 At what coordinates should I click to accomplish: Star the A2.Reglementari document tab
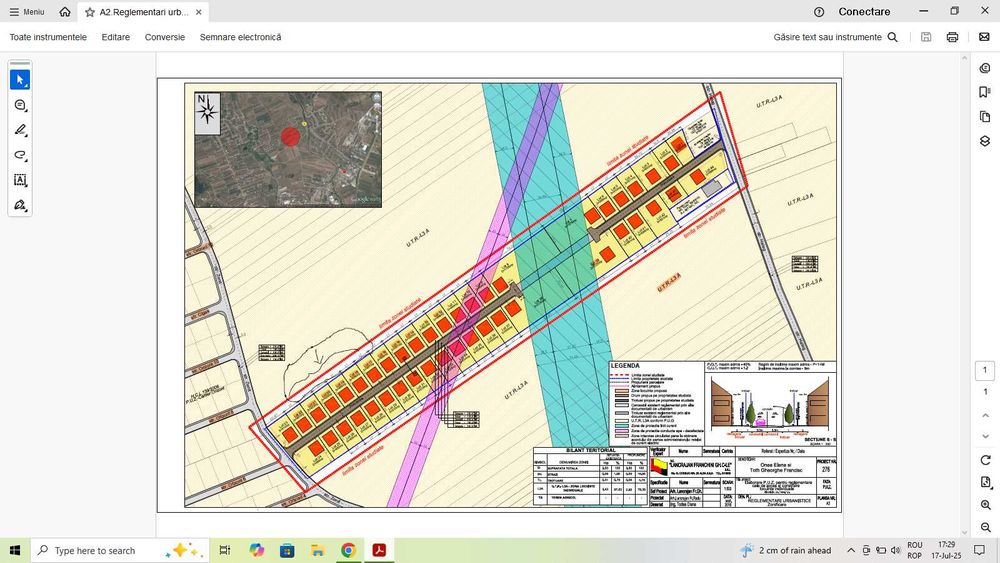[x=91, y=12]
